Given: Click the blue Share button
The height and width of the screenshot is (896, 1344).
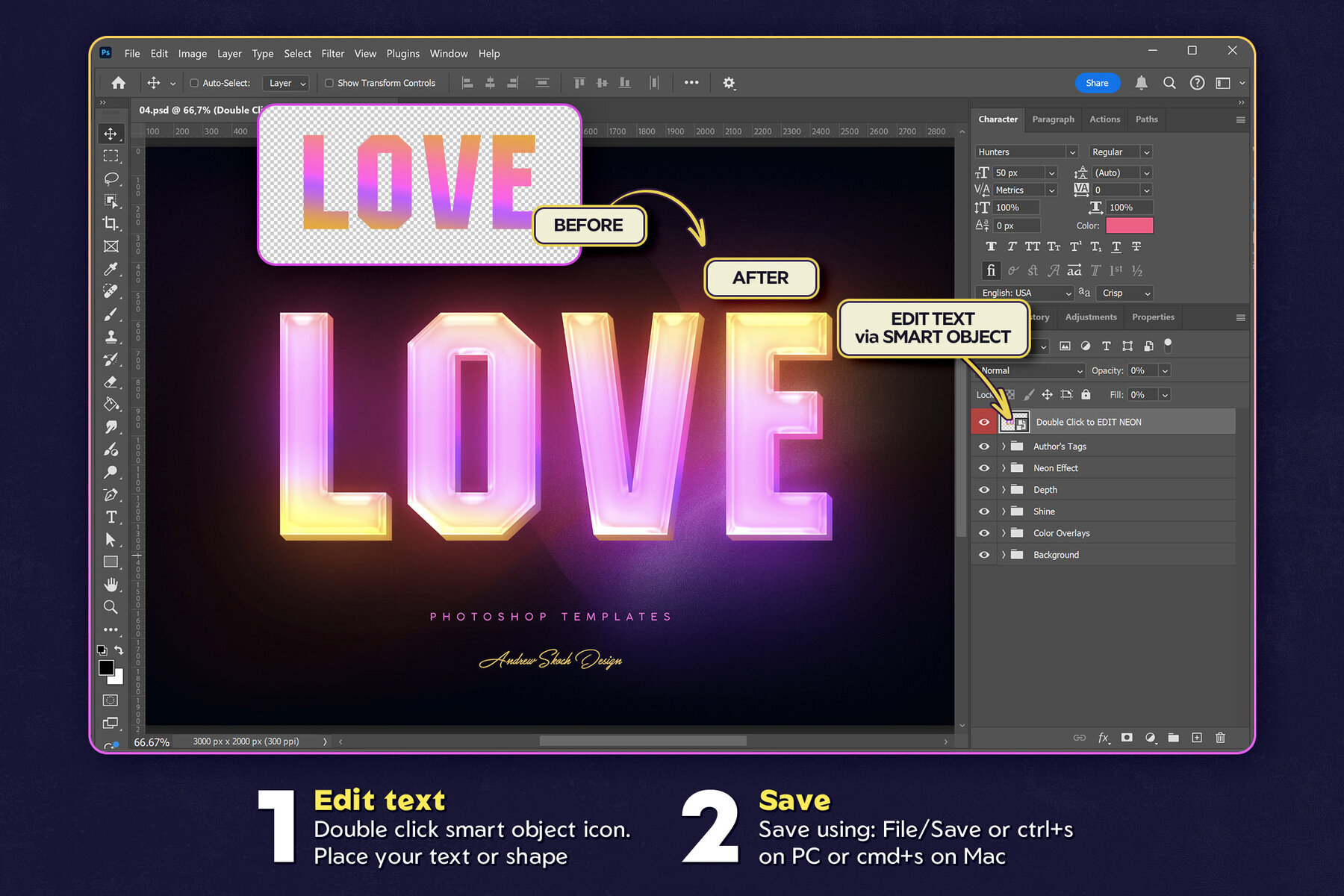Looking at the screenshot, I should click(x=1097, y=83).
